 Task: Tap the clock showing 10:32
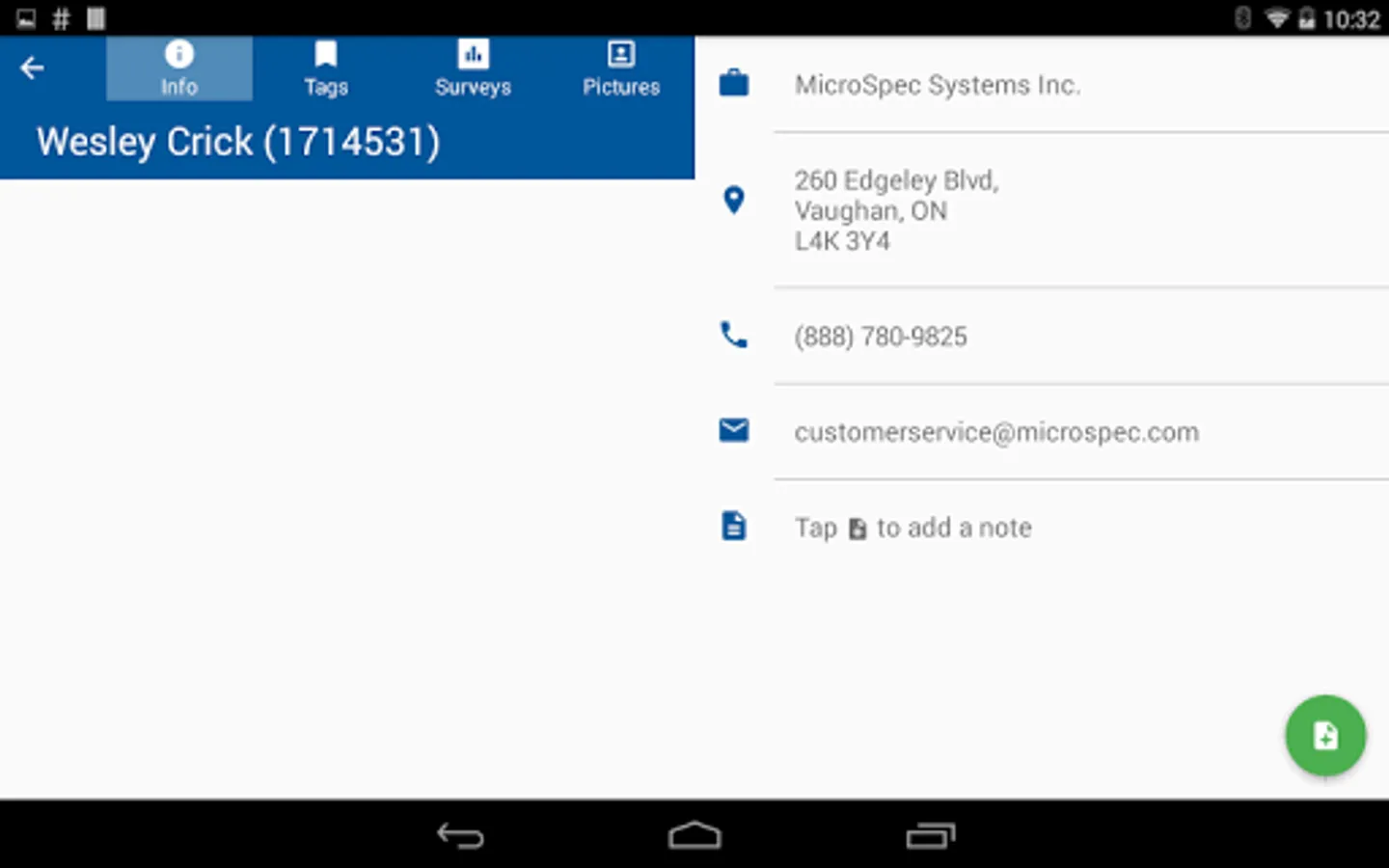[x=1351, y=19]
